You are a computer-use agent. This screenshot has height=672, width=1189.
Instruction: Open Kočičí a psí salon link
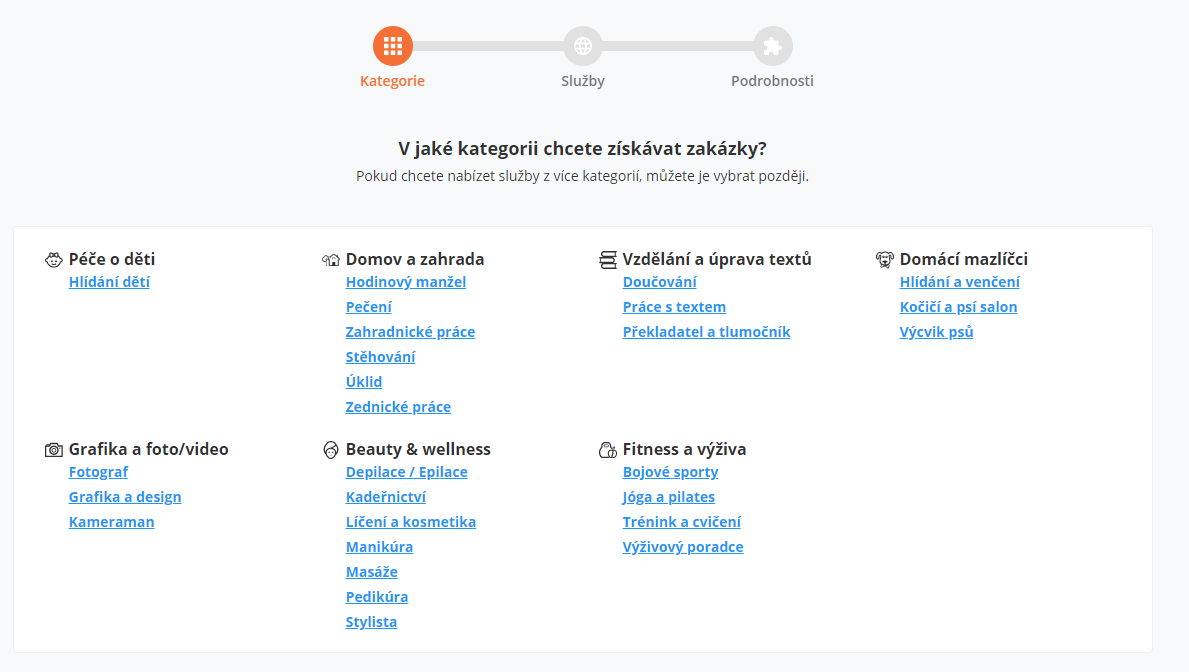click(958, 307)
